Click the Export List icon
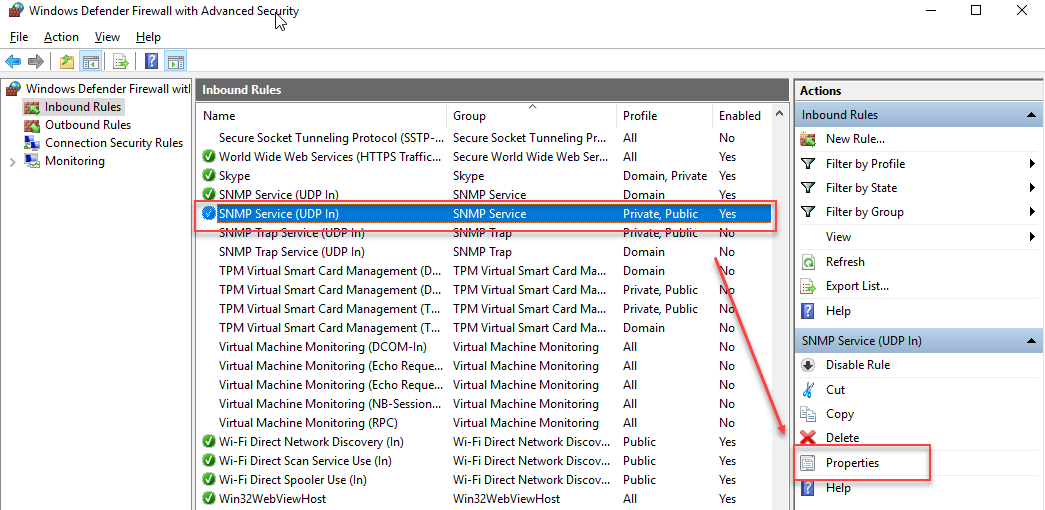Image resolution: width=1045 pixels, height=510 pixels. pyautogui.click(x=808, y=286)
